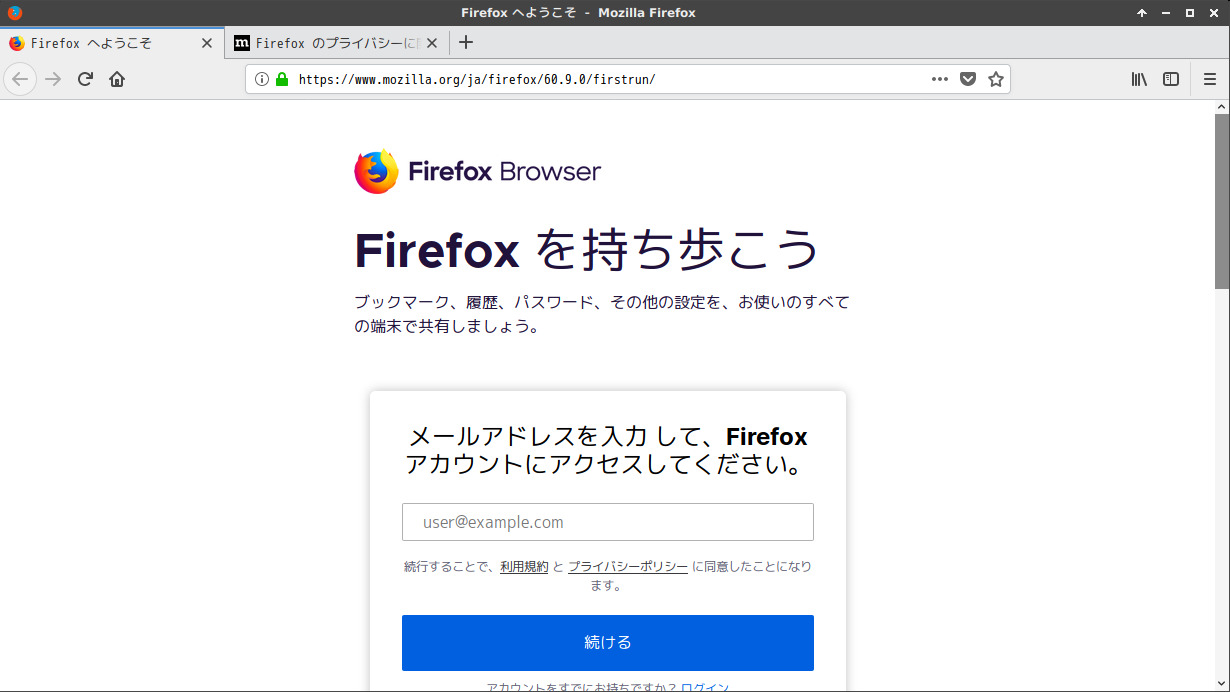Go forward one page
The height and width of the screenshot is (692, 1230).
click(53, 79)
